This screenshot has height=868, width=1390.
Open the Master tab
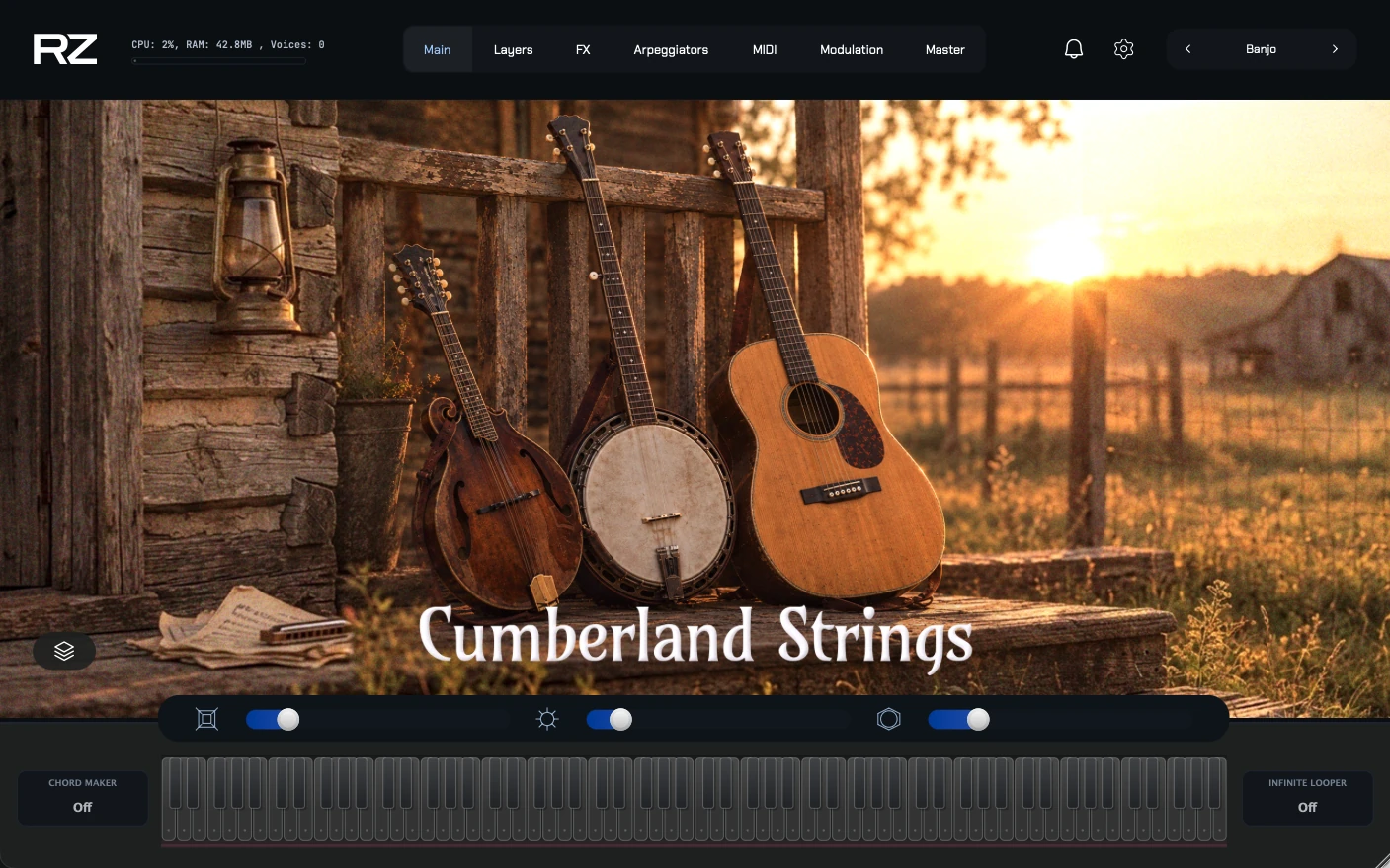(x=944, y=49)
